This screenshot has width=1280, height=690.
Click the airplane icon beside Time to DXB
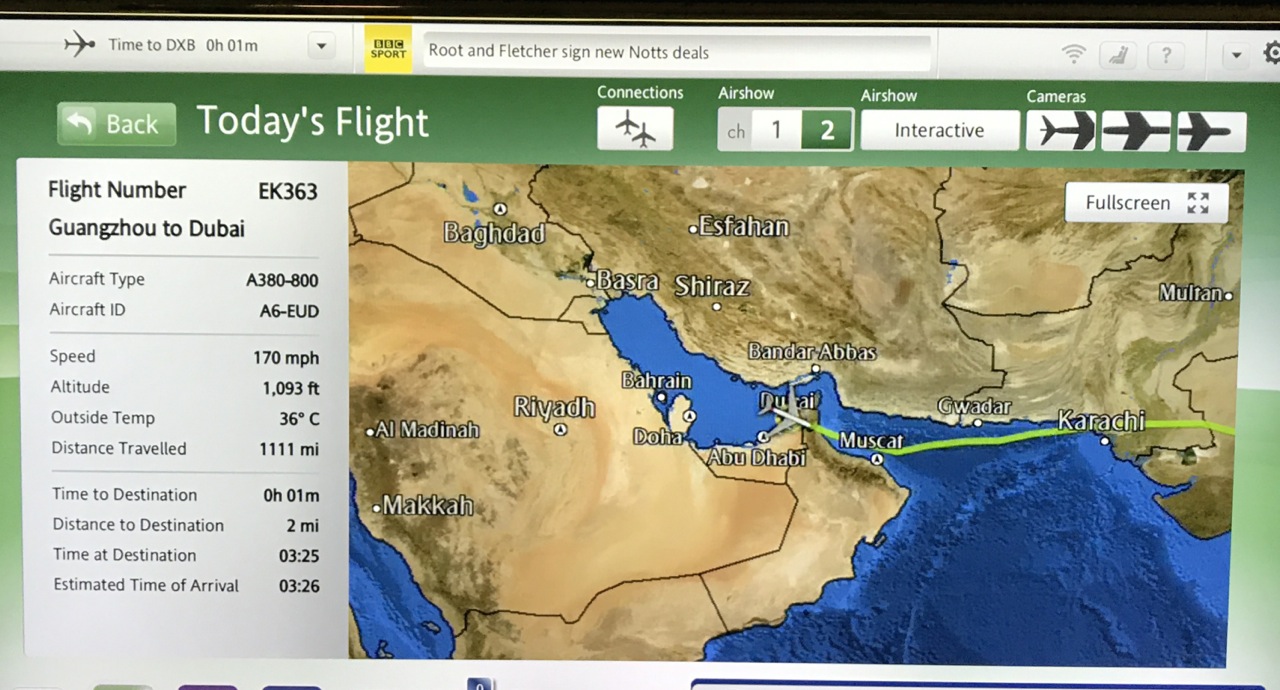point(79,45)
